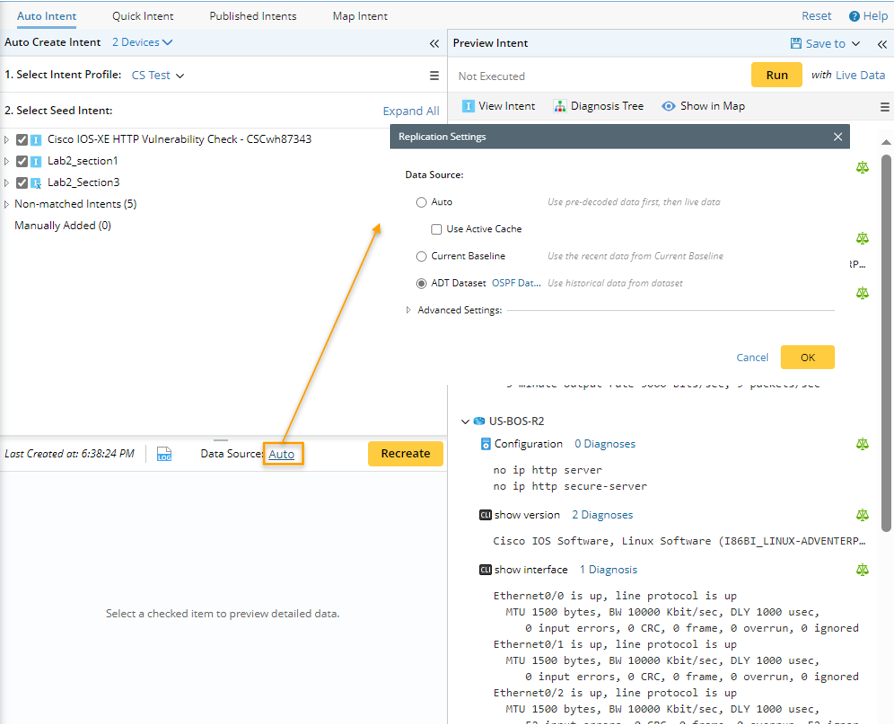Open the Save to dropdown
The image size is (894, 724).
click(x=824, y=43)
